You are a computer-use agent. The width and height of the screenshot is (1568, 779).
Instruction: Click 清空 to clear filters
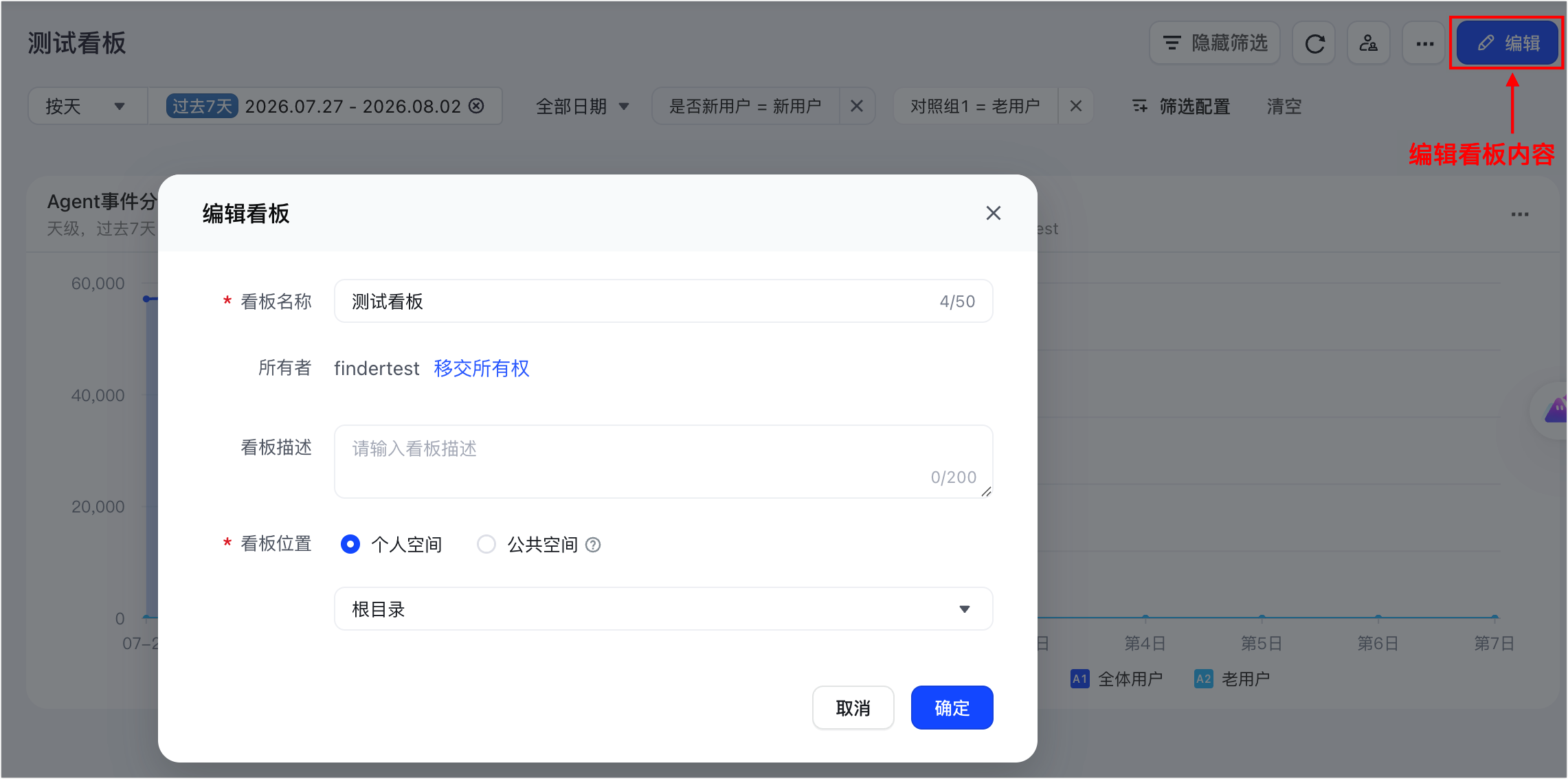pos(1284,106)
